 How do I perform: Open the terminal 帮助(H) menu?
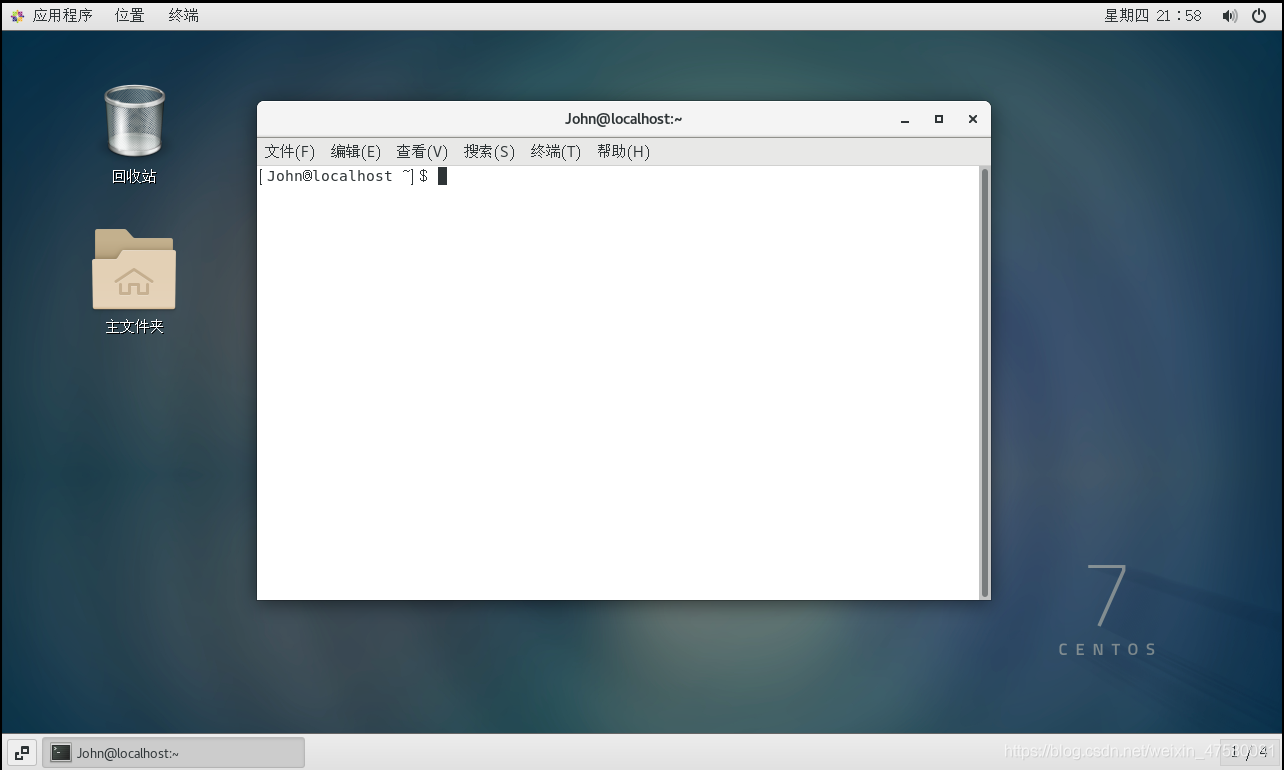(x=623, y=151)
